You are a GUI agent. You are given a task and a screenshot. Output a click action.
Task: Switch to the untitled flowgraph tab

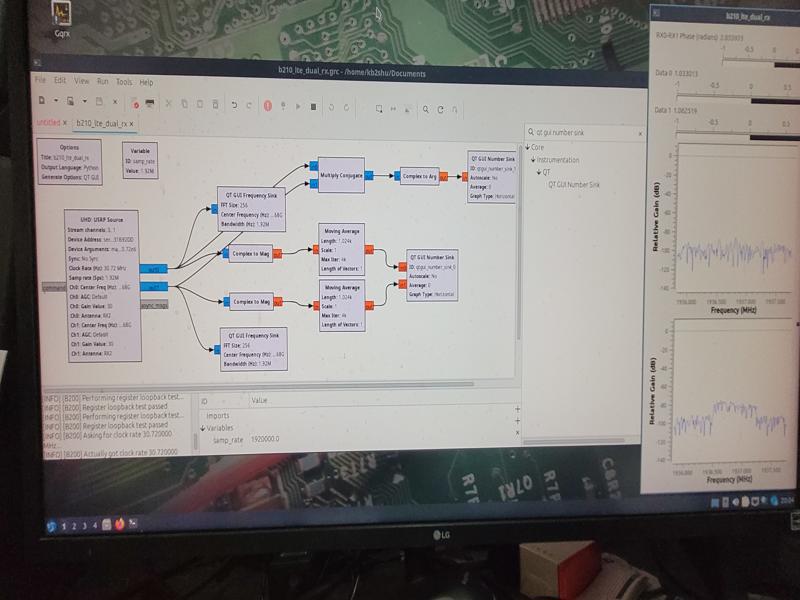point(48,122)
